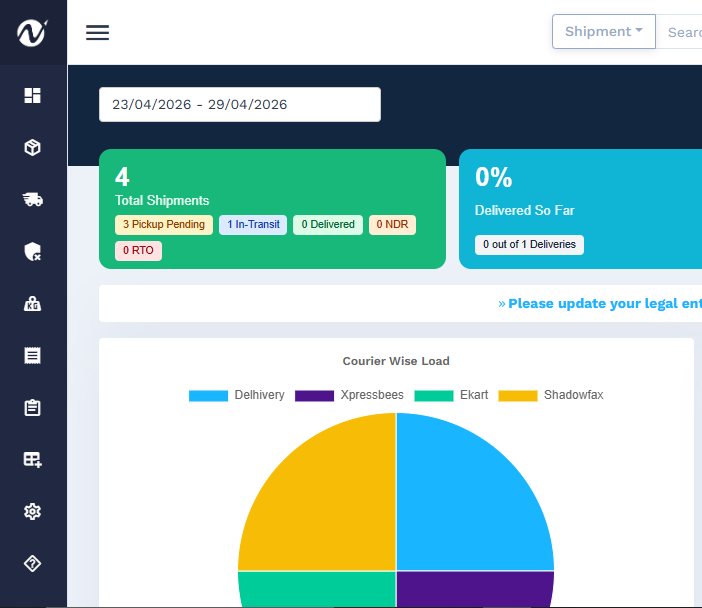Open the delivery truck sidebar icon
Viewport: 702px width, 608px height.
[33, 199]
